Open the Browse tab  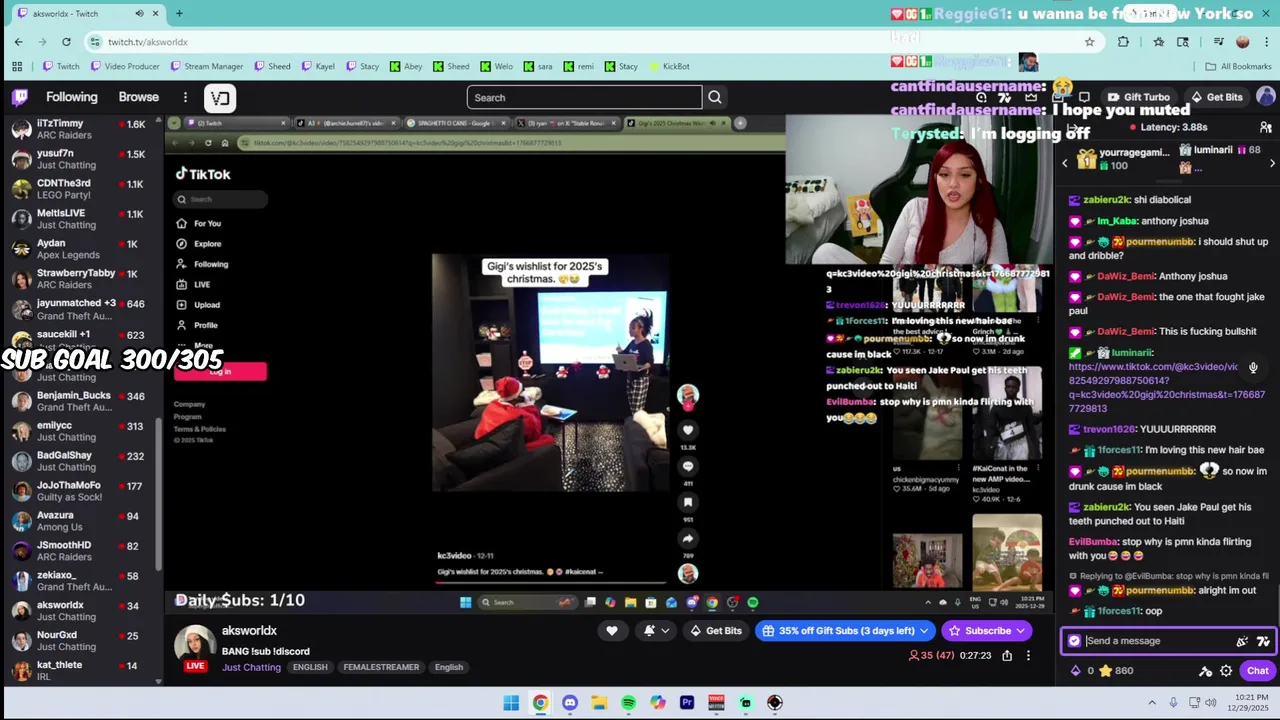click(x=139, y=97)
